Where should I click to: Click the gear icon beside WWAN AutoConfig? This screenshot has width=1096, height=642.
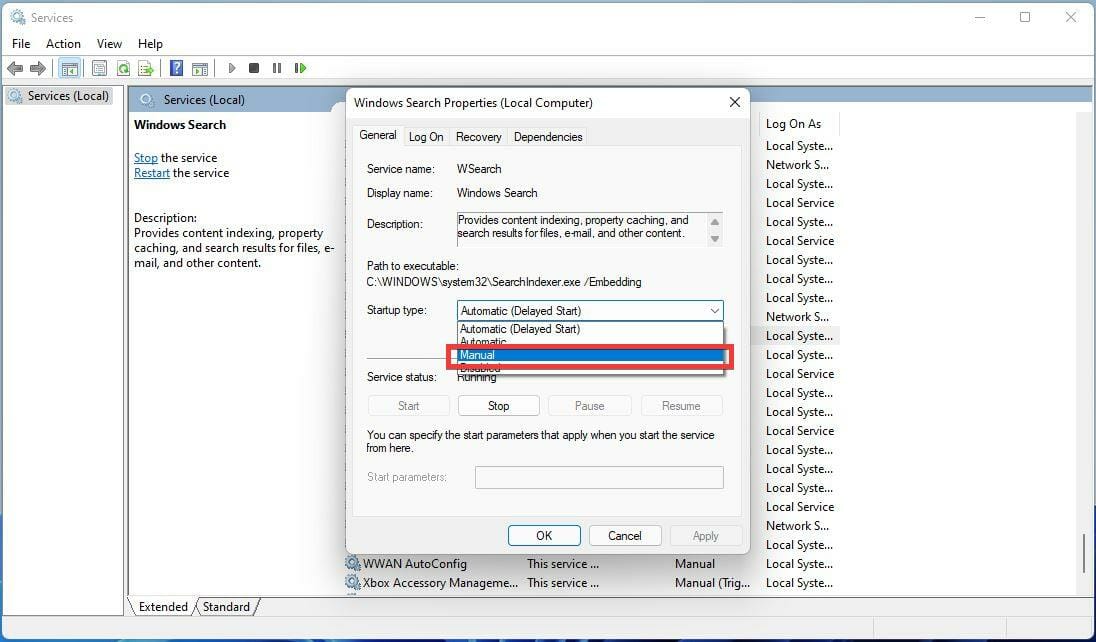(353, 563)
